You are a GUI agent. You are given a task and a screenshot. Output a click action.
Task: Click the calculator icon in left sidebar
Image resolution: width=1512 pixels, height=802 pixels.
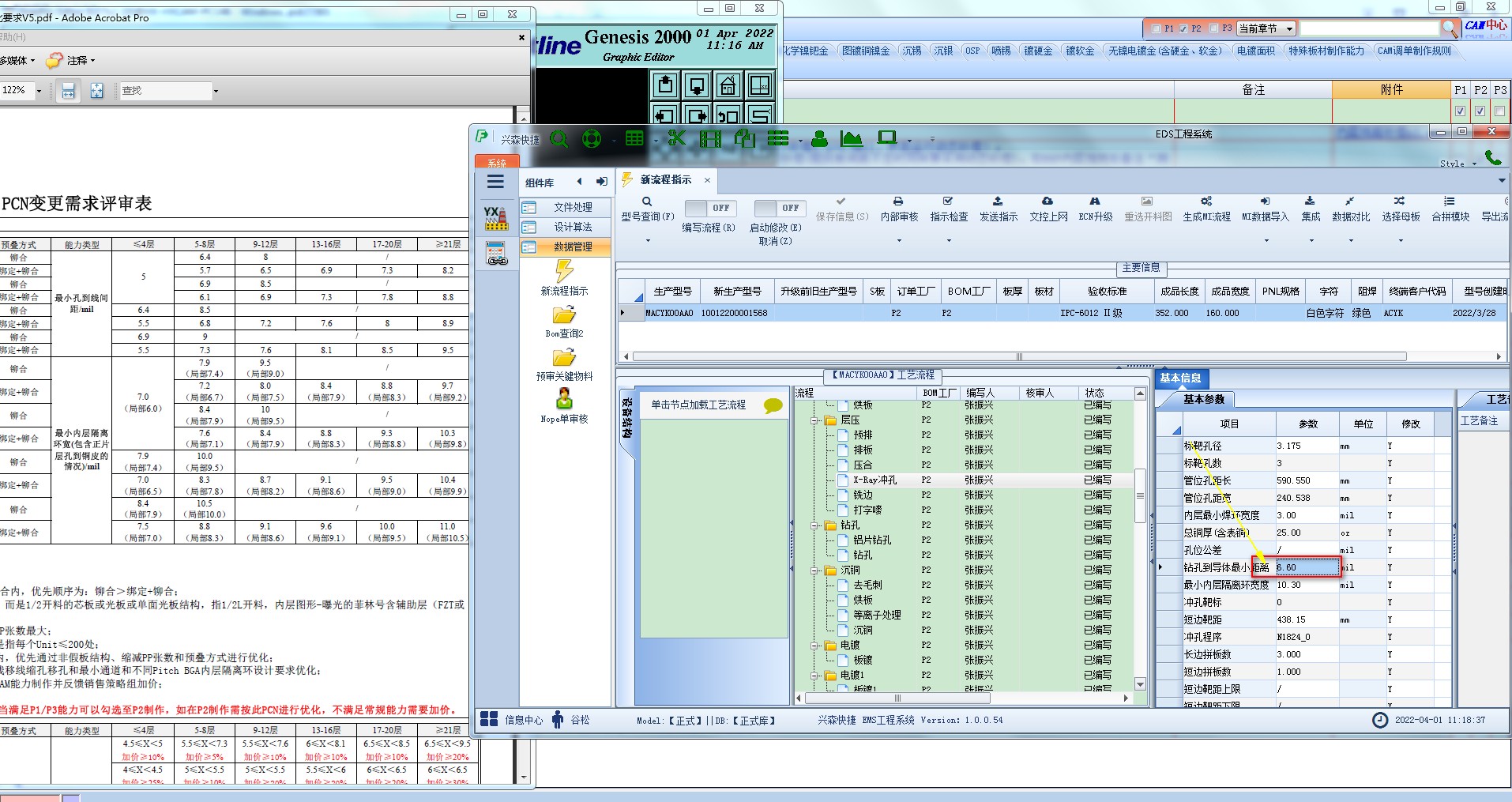496,253
